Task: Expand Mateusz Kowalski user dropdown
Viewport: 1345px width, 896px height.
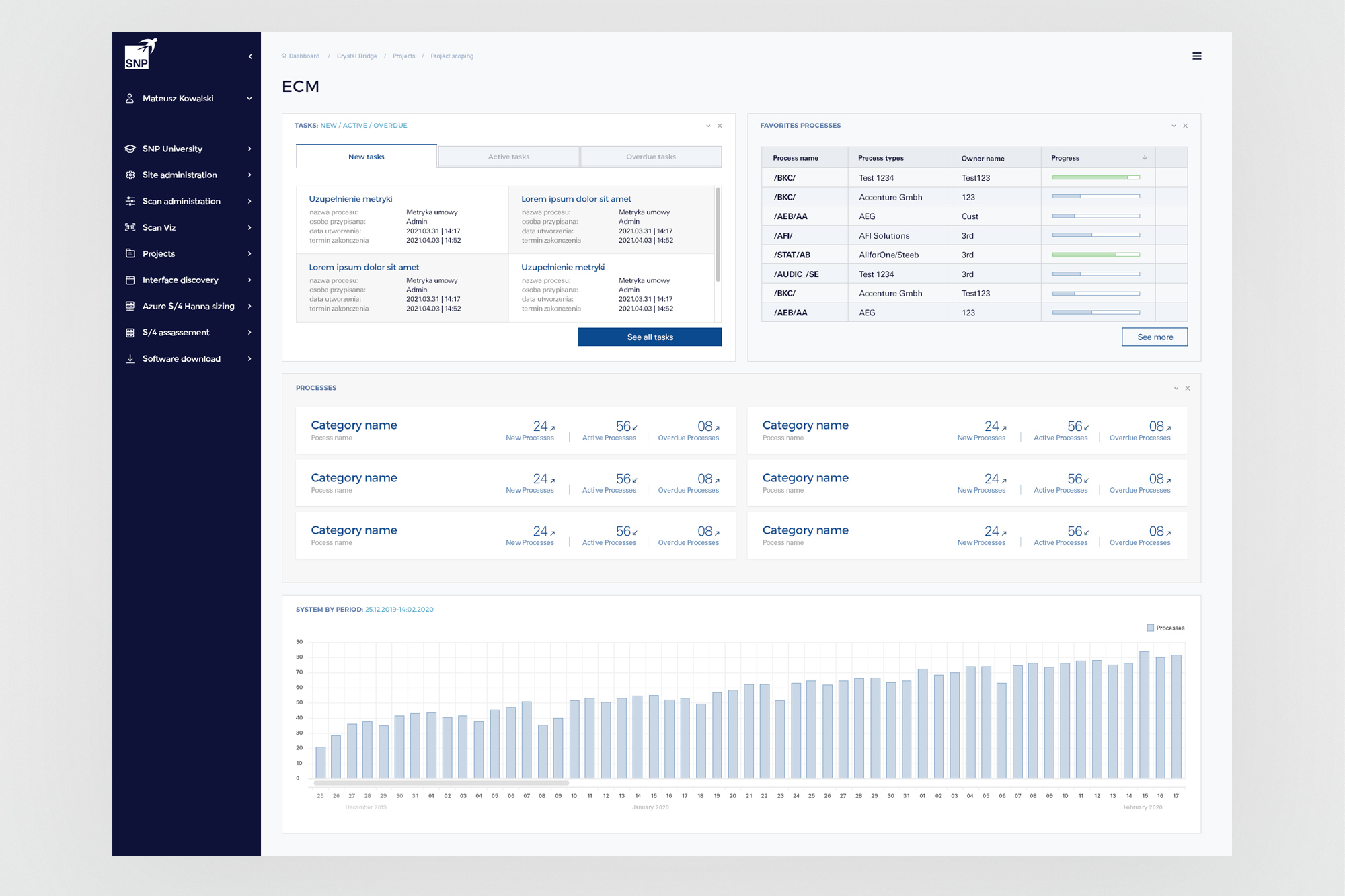Action: tap(249, 99)
